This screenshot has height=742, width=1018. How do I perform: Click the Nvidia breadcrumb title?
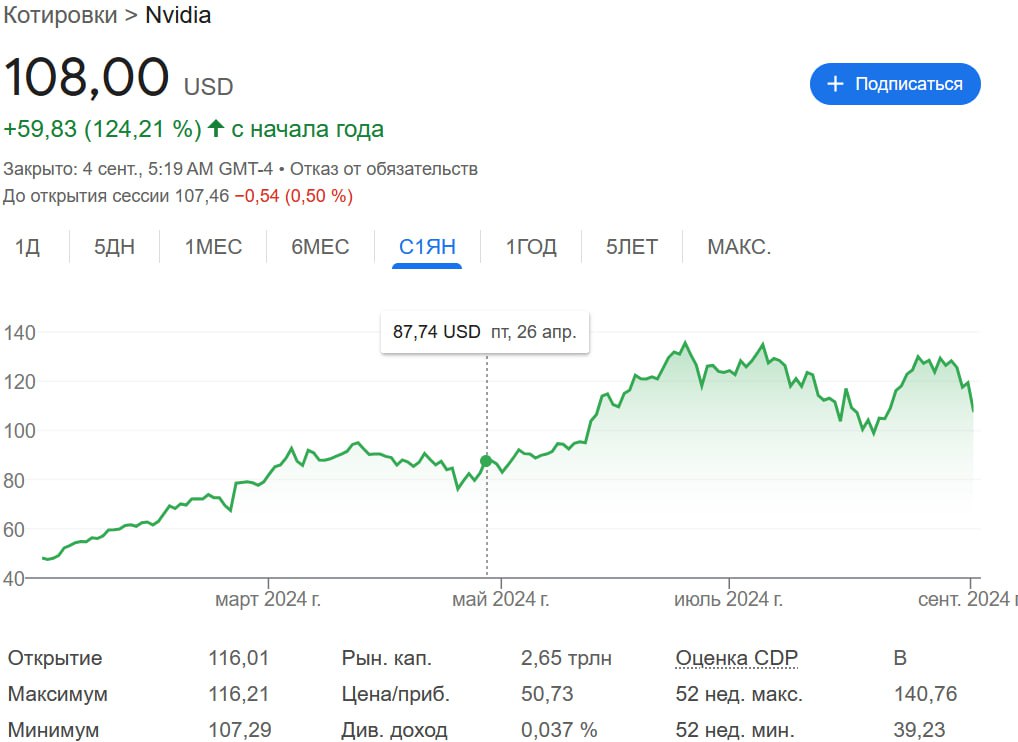point(178,15)
